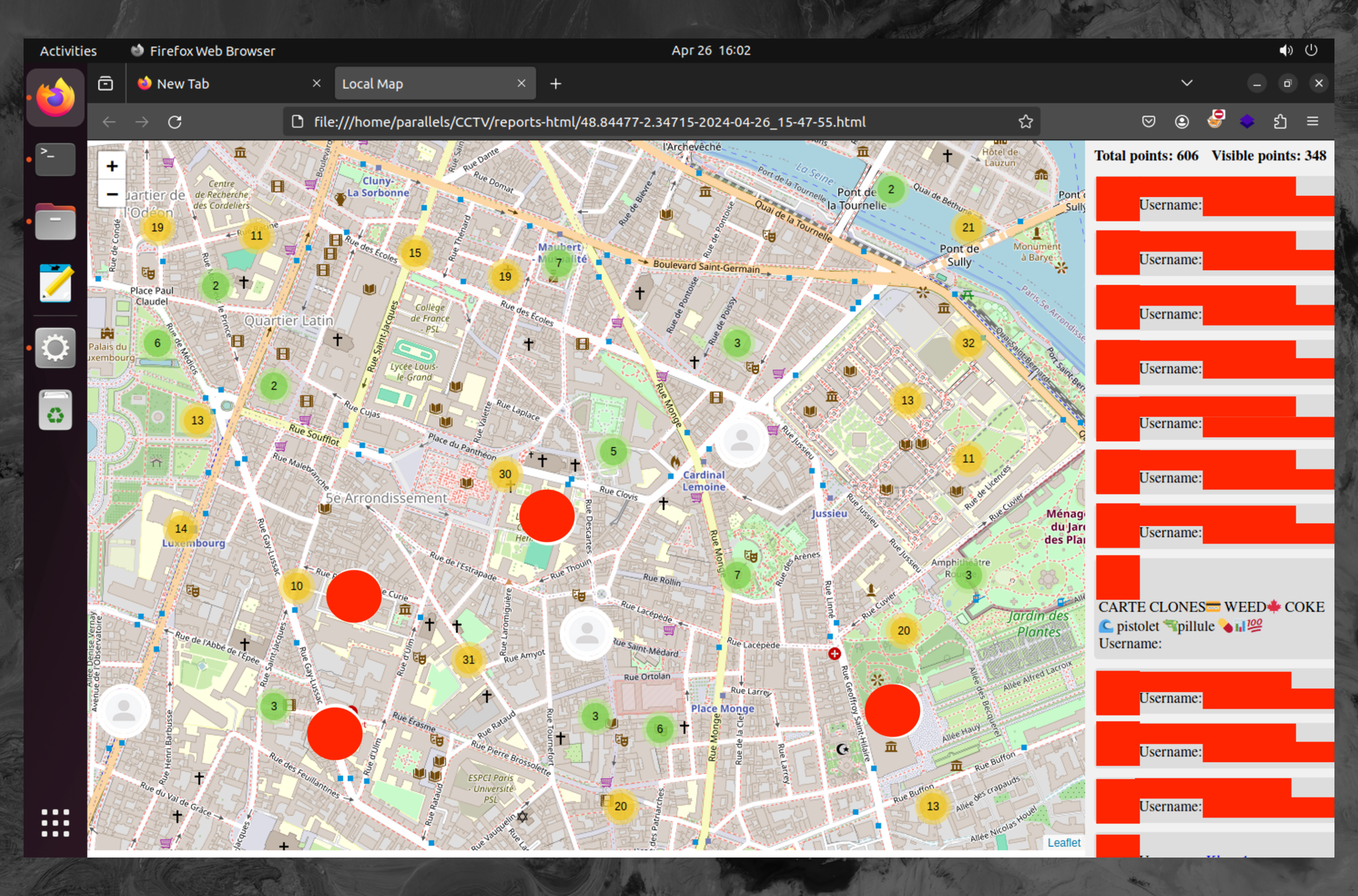Viewport: 1358px width, 896px height.
Task: List all tabs using the chevron dropdown
Action: tap(1186, 83)
